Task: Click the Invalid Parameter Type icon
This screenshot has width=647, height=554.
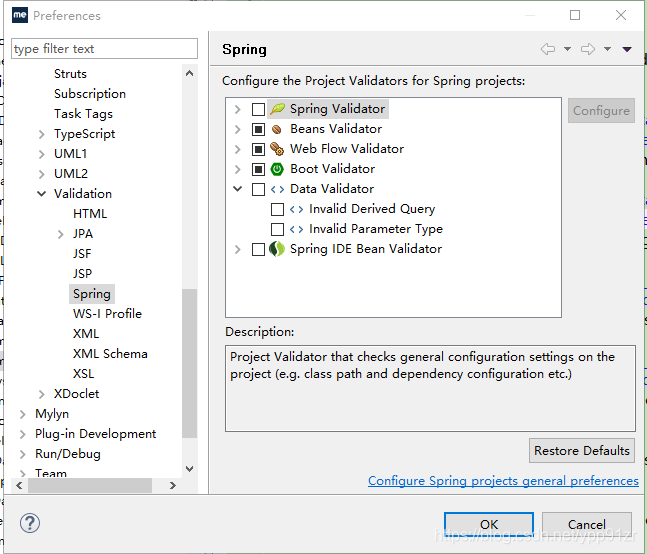Action: [296, 229]
